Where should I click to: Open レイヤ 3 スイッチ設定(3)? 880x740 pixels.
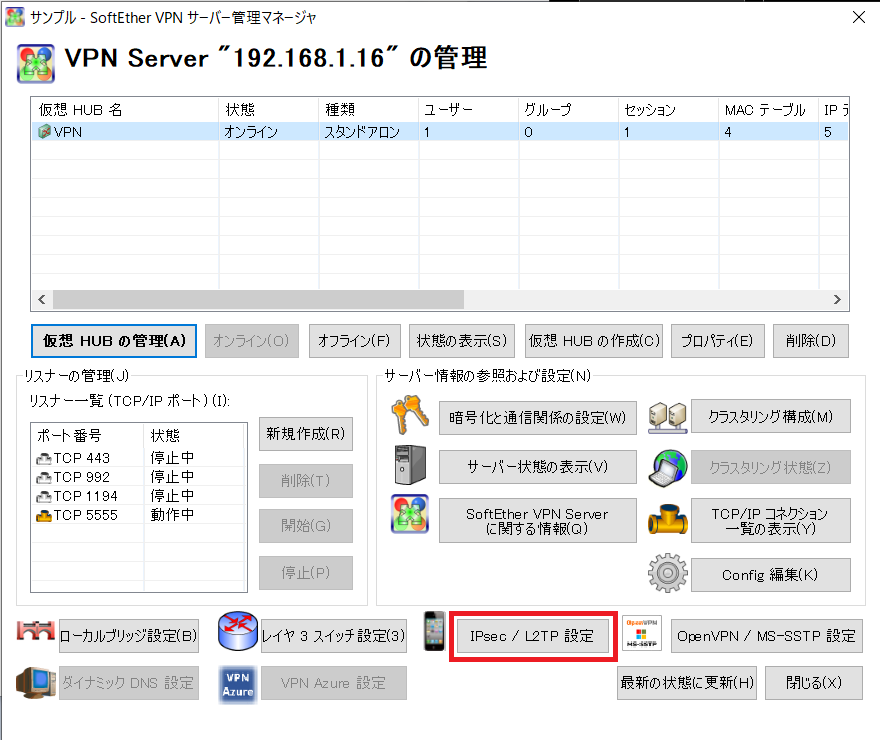pyautogui.click(x=333, y=636)
